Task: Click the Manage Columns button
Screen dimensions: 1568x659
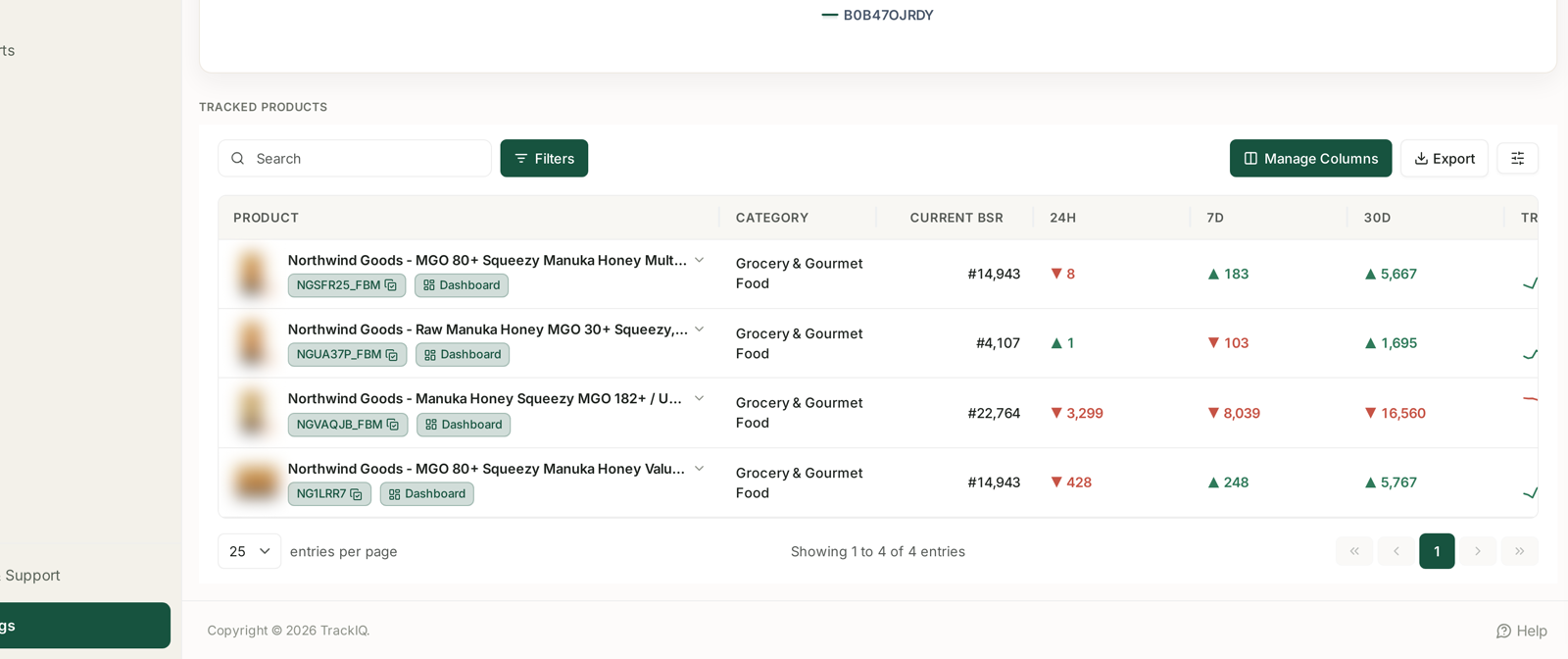Action: (1310, 159)
